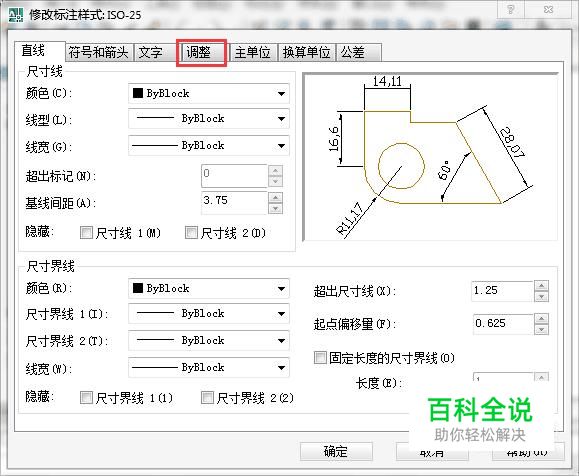Decrease 超出尺寸线(X) with down arrow
This screenshot has height=476, width=579.
[x=541, y=297]
